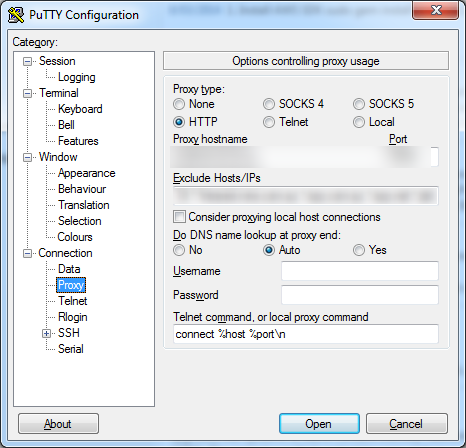466x448 pixels.
Task: Open the Behaviour category
Action: coord(82,189)
